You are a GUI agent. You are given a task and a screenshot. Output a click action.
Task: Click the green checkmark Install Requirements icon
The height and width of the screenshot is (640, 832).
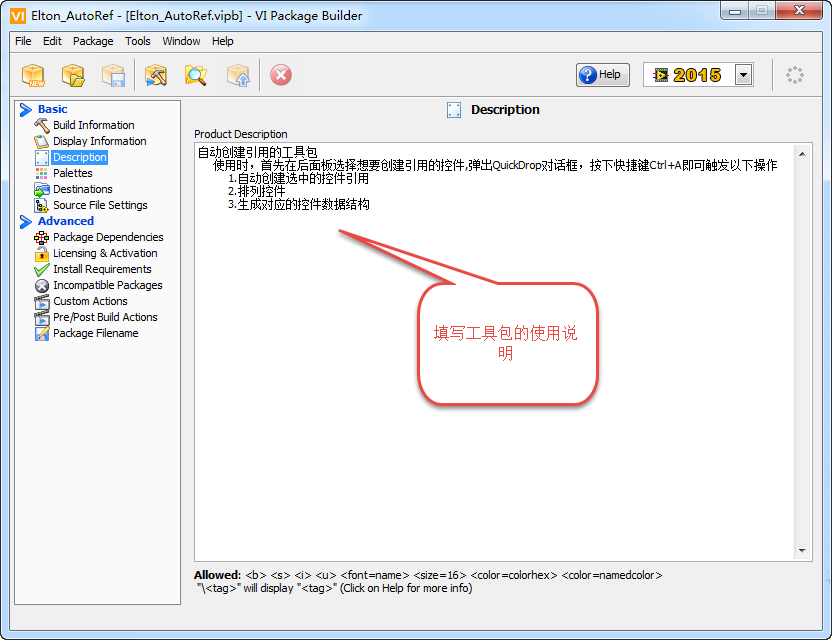pyautogui.click(x=41, y=270)
